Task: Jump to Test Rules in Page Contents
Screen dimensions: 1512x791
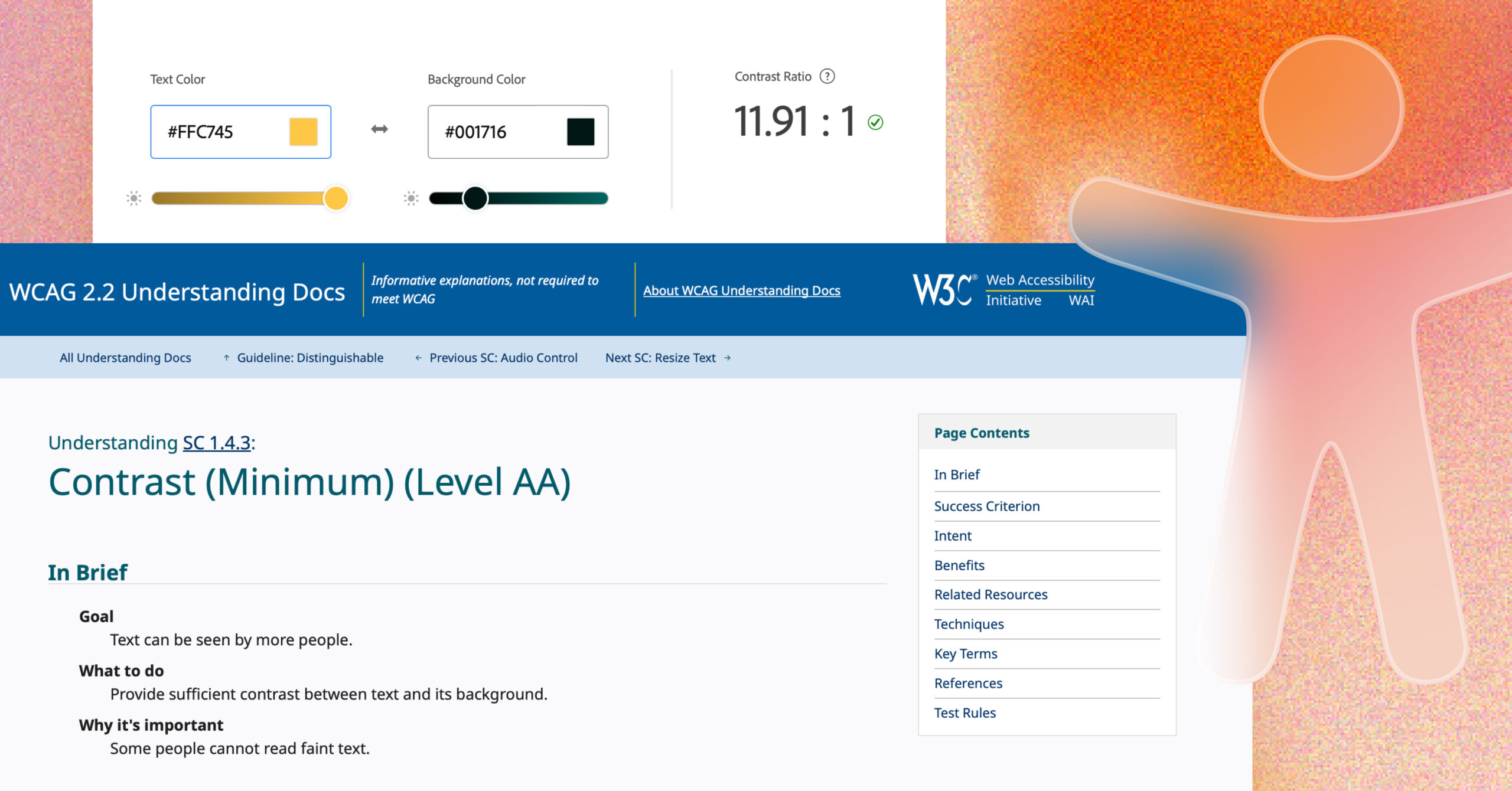Action: click(965, 713)
